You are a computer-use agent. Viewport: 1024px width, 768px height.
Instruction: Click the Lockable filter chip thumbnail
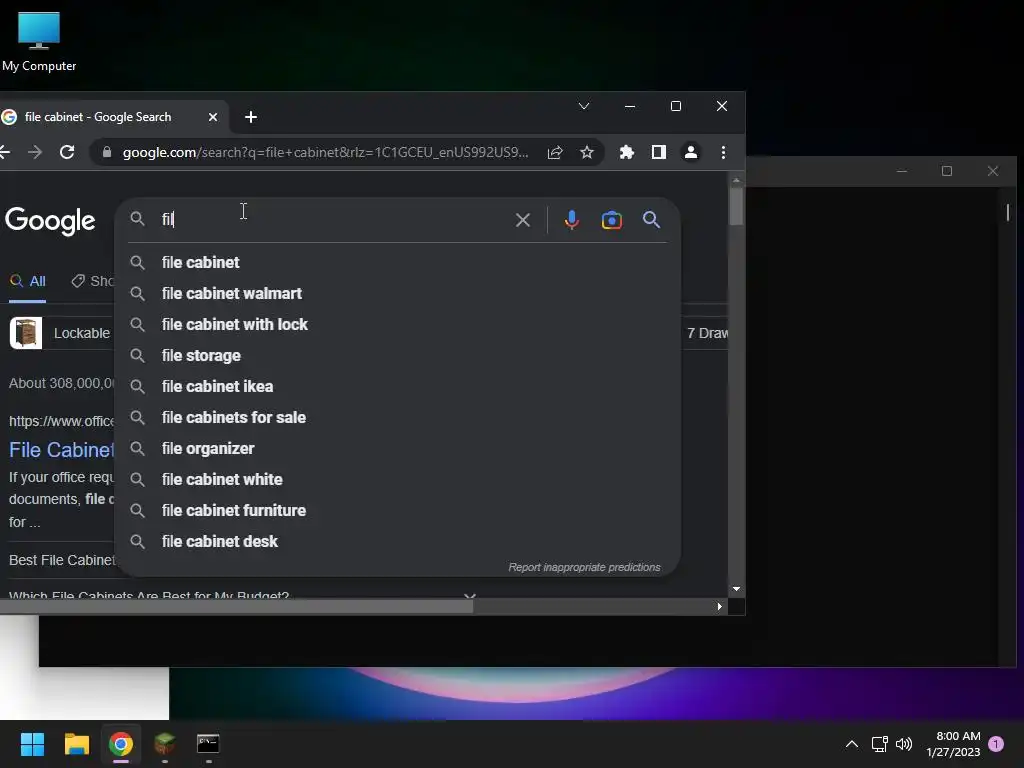[26, 333]
